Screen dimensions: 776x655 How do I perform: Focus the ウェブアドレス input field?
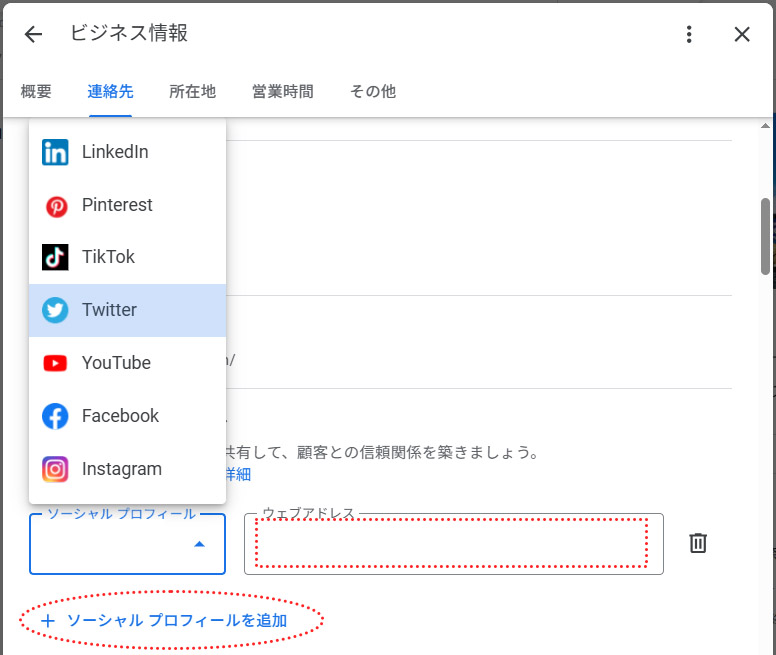pyautogui.click(x=454, y=544)
